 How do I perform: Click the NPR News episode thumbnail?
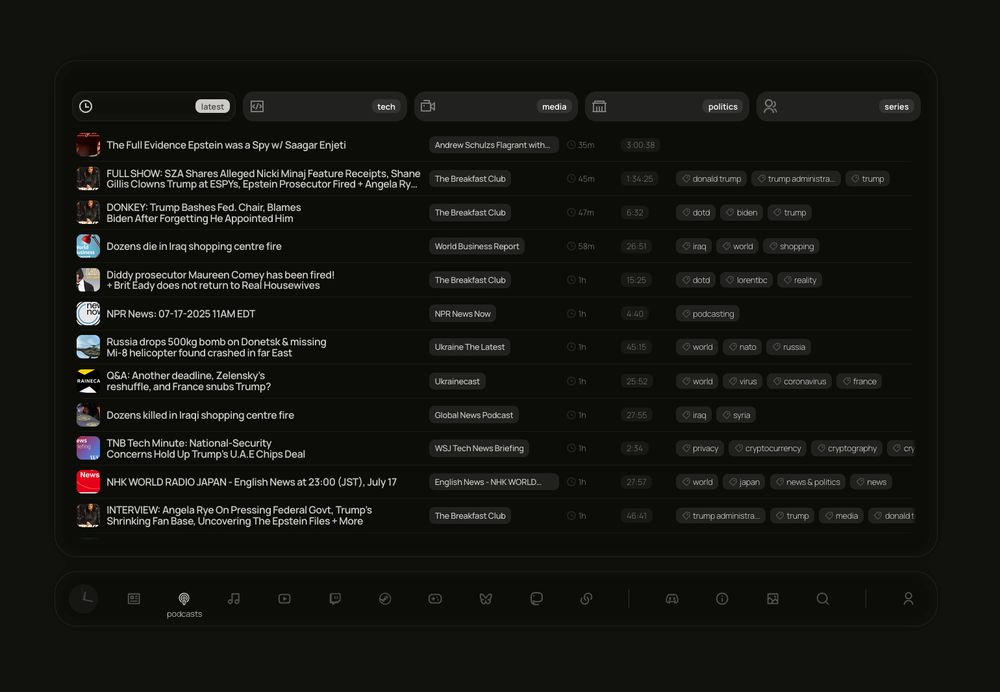(88, 314)
